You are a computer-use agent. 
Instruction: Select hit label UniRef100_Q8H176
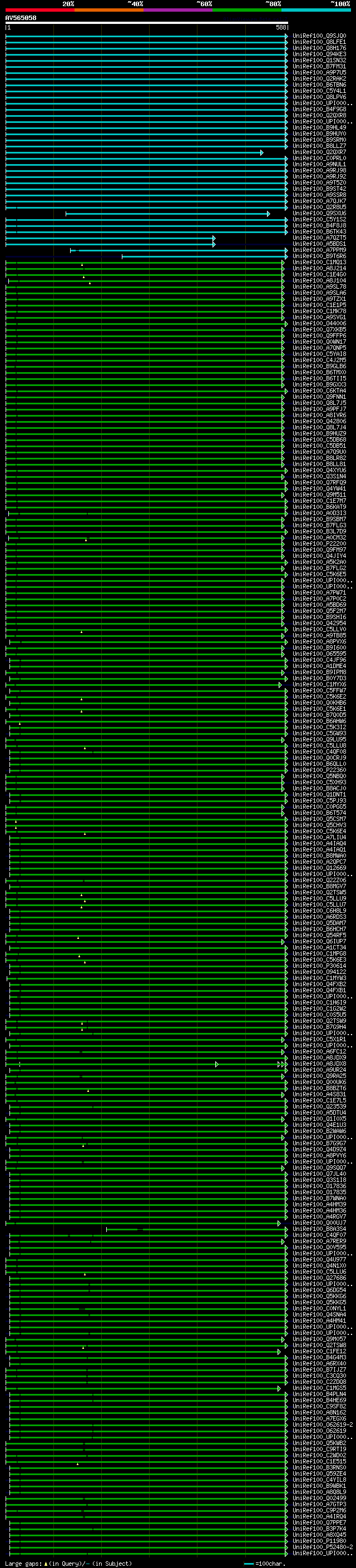[x=319, y=48]
